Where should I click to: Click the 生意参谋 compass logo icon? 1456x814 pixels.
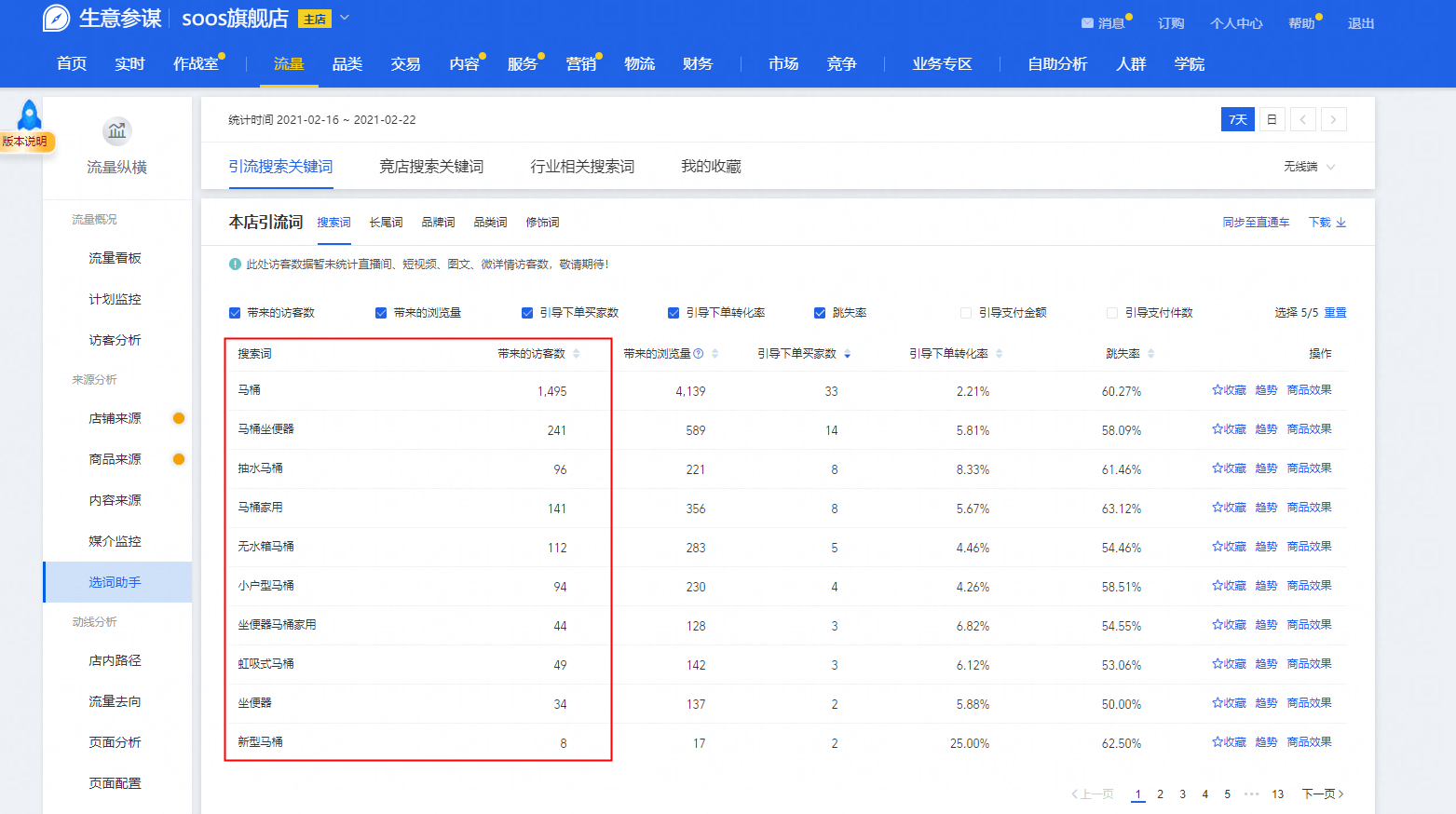[57, 18]
